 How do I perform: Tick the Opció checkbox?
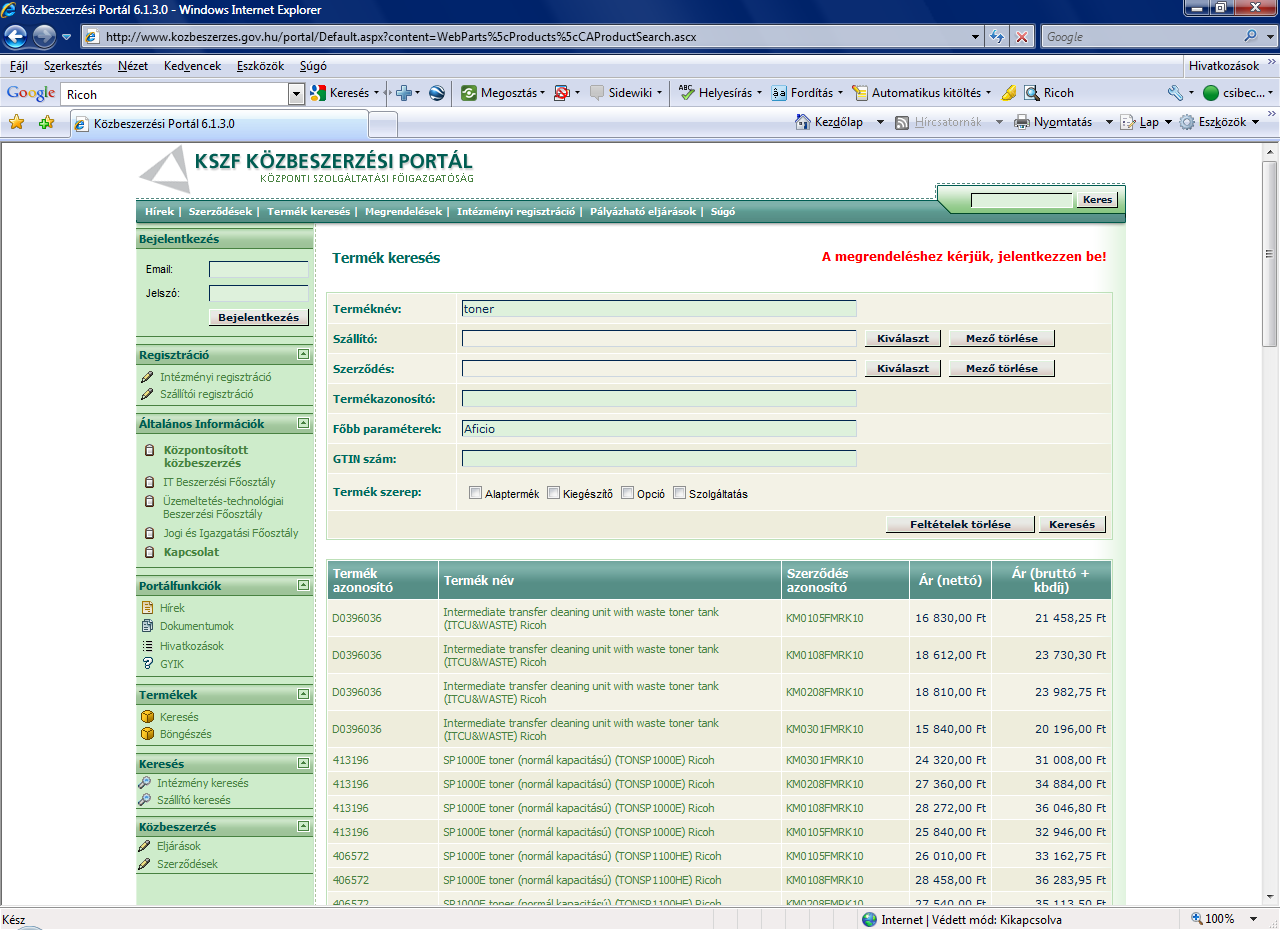[x=628, y=493]
